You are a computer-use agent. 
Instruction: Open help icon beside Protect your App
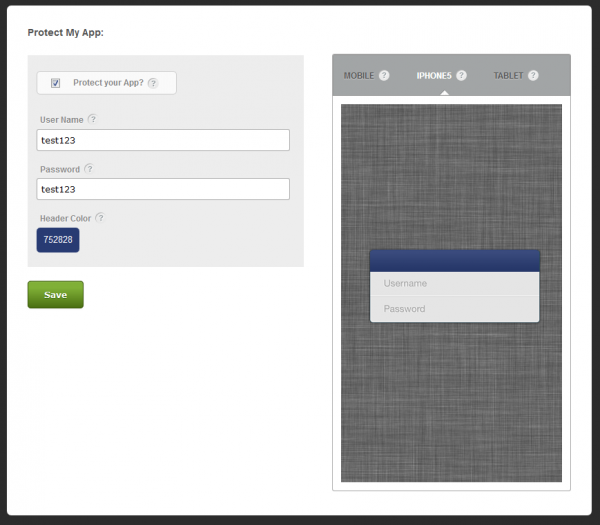coord(153,83)
